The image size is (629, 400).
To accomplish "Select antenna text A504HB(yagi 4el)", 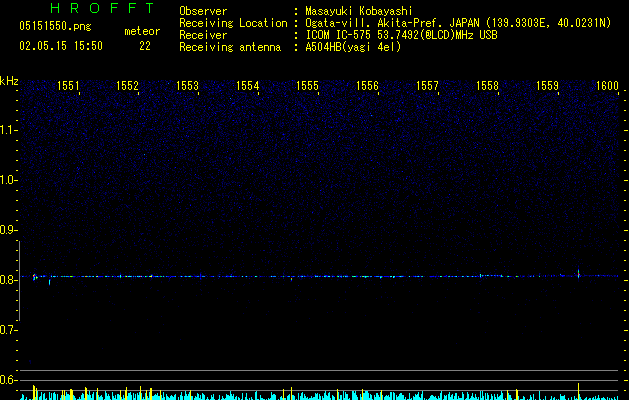I will [x=353, y=47].
